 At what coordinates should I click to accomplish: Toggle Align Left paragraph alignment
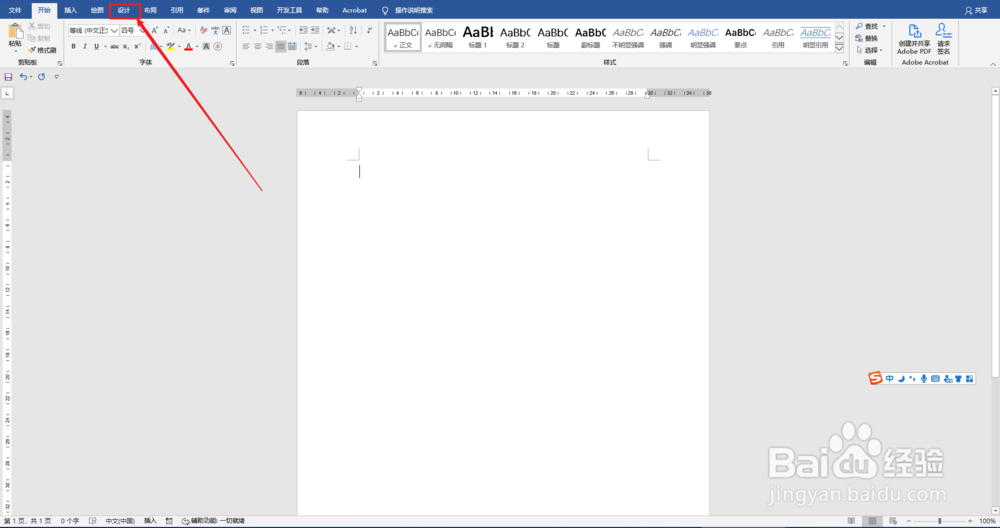pyautogui.click(x=246, y=47)
